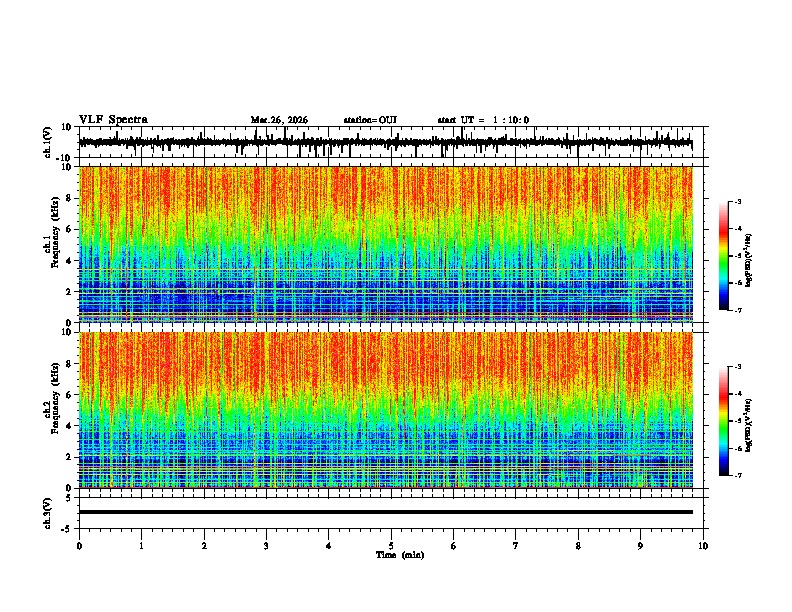Click time axis tick label "1"
792x612 pixels.
pos(141,546)
